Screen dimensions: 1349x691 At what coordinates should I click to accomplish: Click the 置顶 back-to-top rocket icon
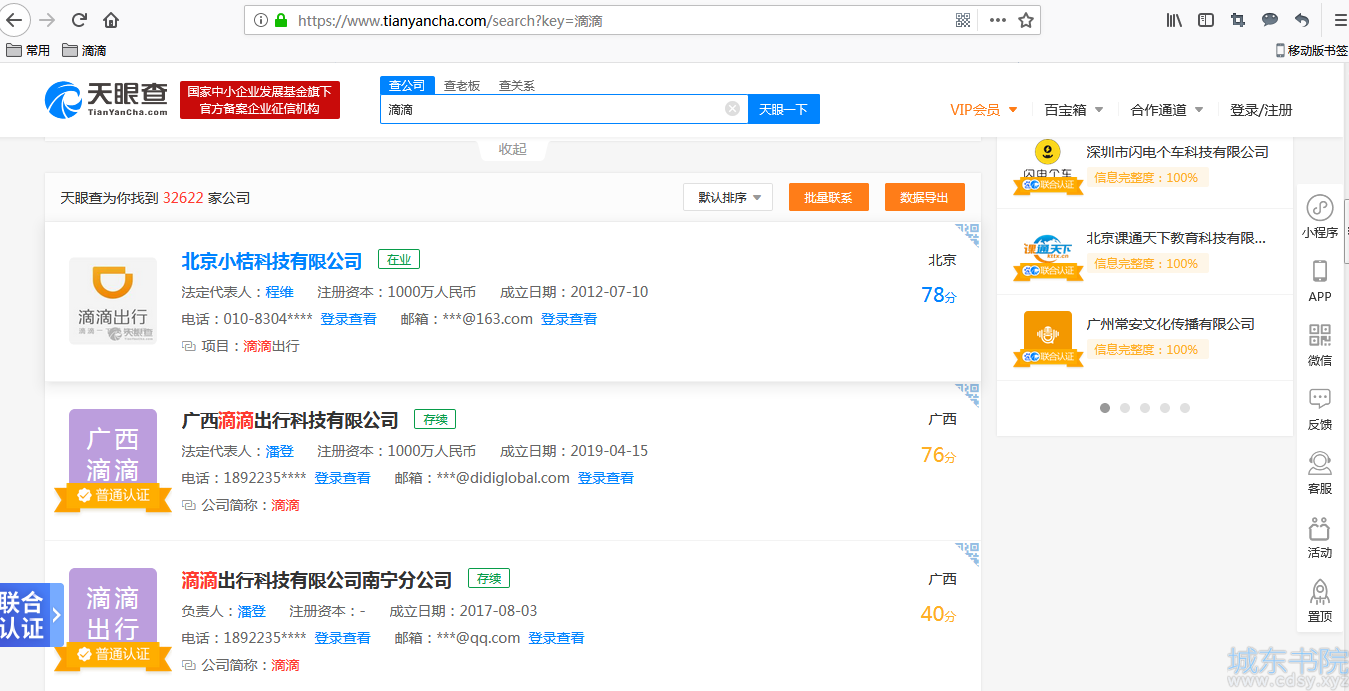point(1320,600)
